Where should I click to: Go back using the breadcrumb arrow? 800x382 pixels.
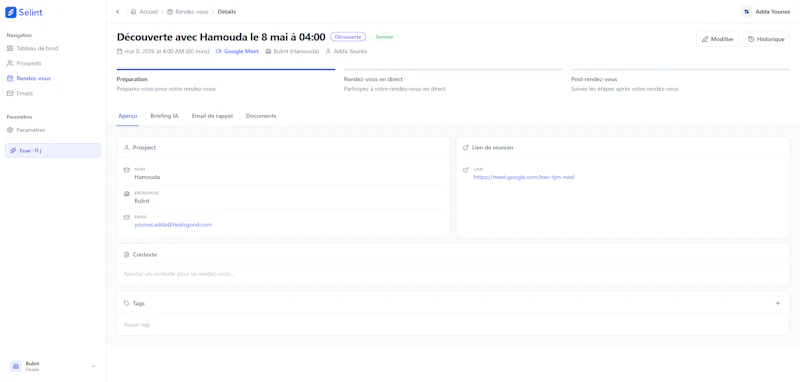point(118,11)
